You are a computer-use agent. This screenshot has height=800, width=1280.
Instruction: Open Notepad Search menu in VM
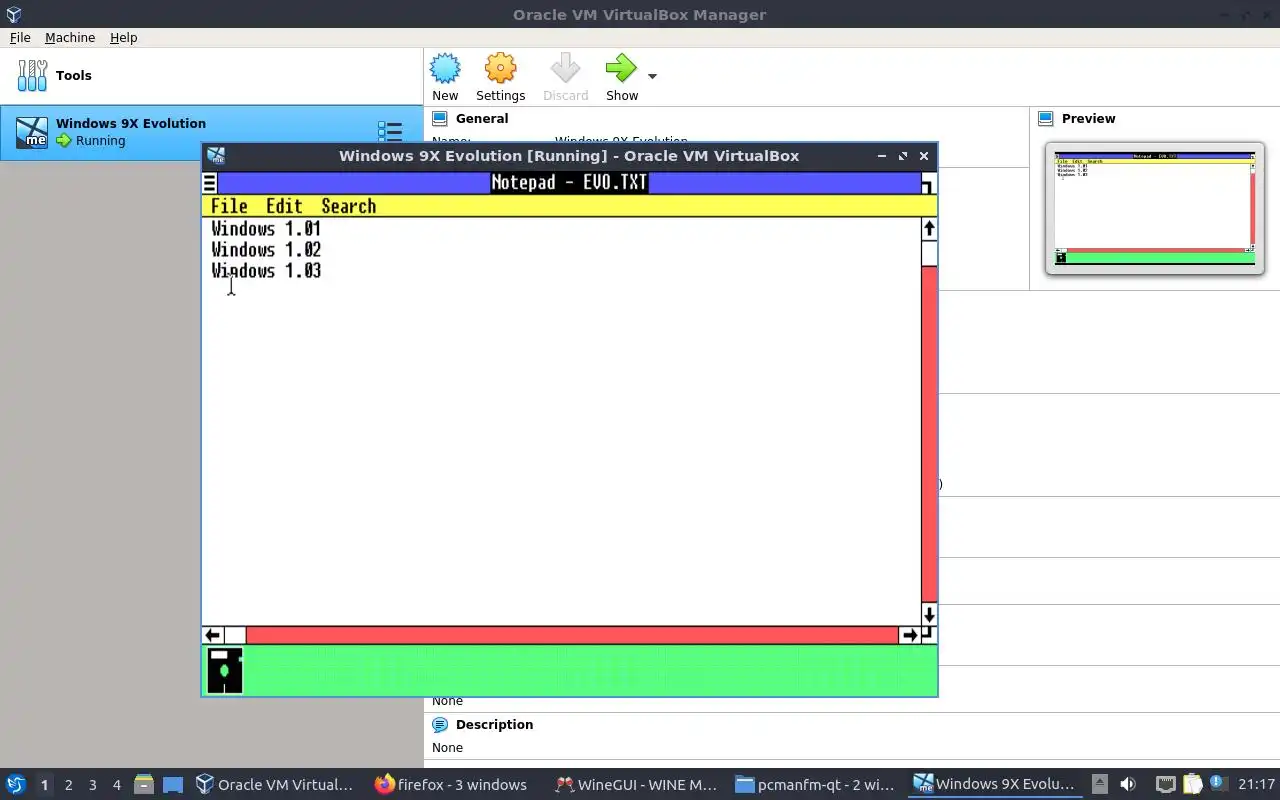pos(348,206)
